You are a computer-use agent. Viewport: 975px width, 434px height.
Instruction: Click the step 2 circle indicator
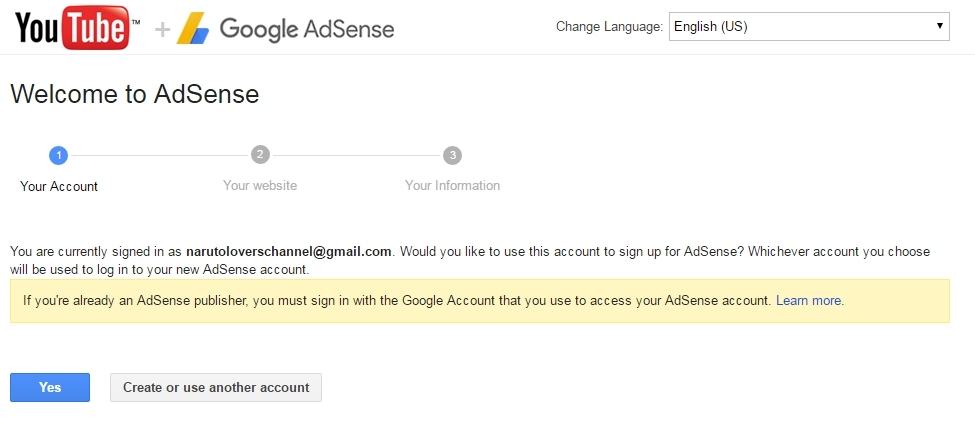pos(260,155)
